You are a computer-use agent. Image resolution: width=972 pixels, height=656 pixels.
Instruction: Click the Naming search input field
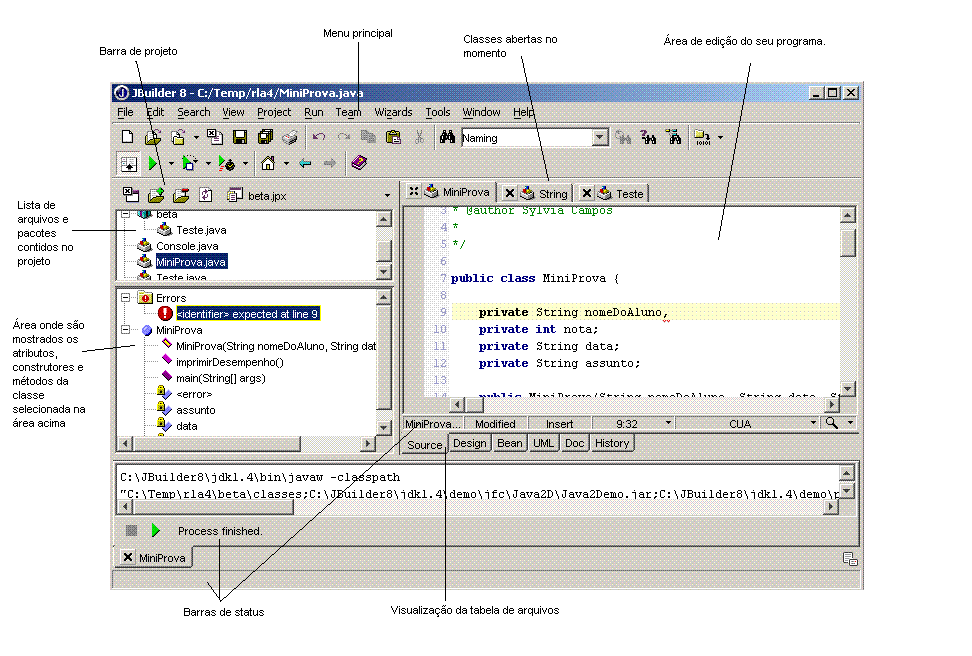tap(527, 138)
